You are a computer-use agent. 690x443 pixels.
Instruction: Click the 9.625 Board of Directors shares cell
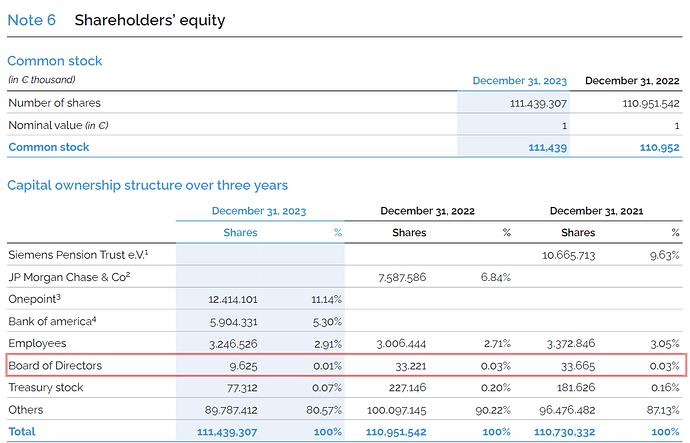tap(242, 365)
